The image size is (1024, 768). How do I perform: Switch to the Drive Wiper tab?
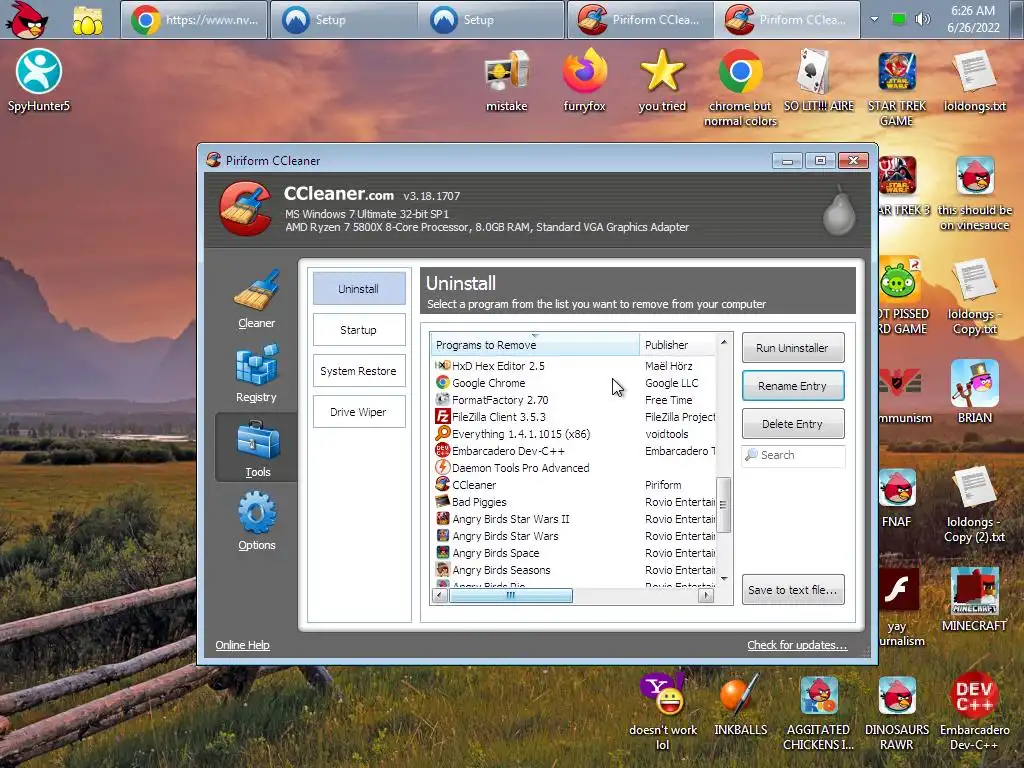click(359, 412)
